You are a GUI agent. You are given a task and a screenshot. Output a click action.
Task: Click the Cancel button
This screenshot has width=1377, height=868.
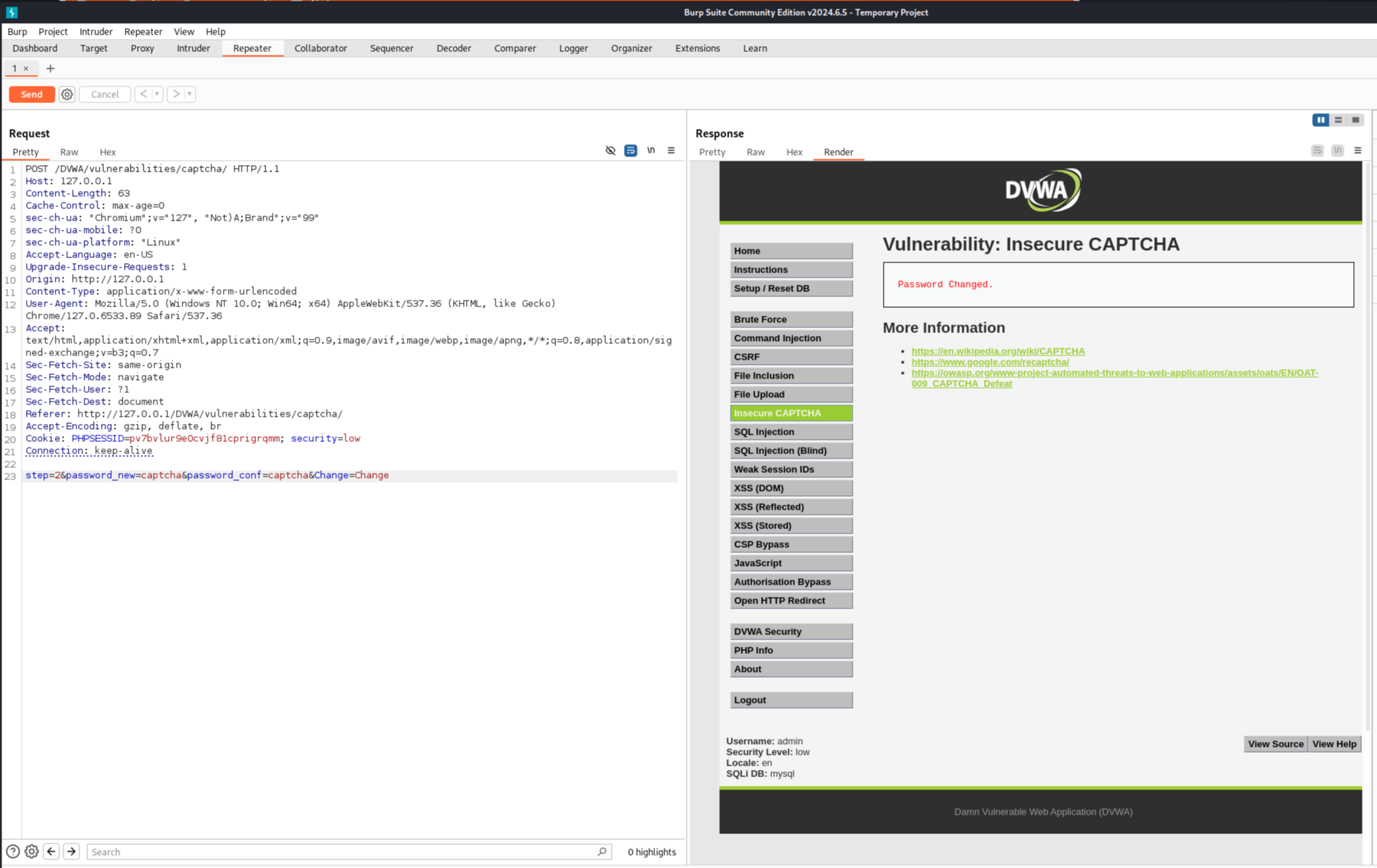point(105,94)
